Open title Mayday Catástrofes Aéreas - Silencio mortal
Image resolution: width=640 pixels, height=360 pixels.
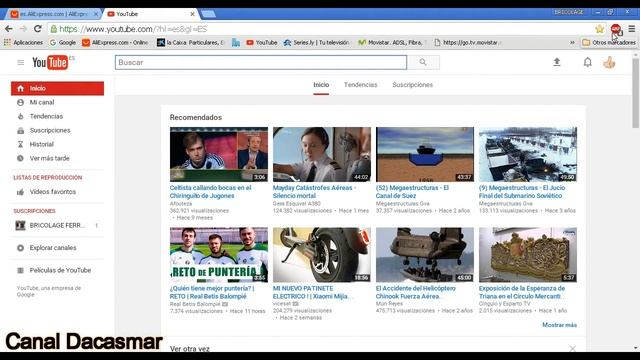314,192
